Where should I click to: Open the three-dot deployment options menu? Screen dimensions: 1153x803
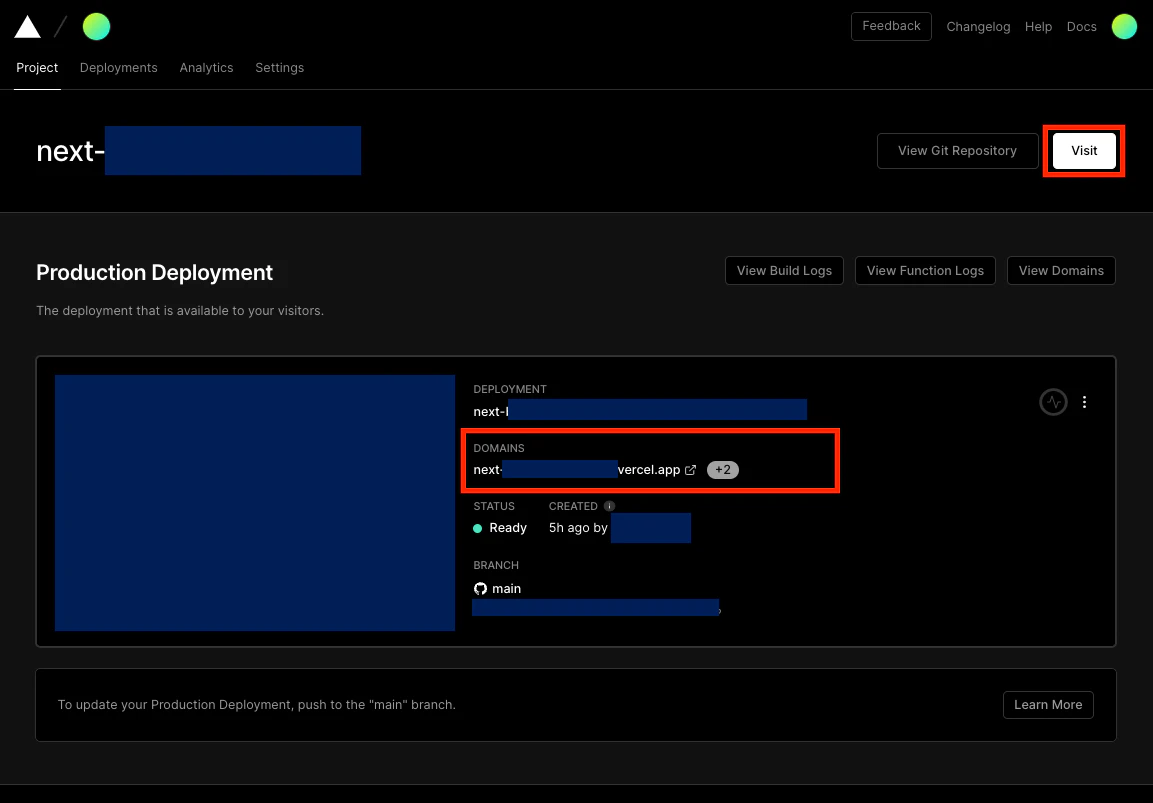point(1085,402)
